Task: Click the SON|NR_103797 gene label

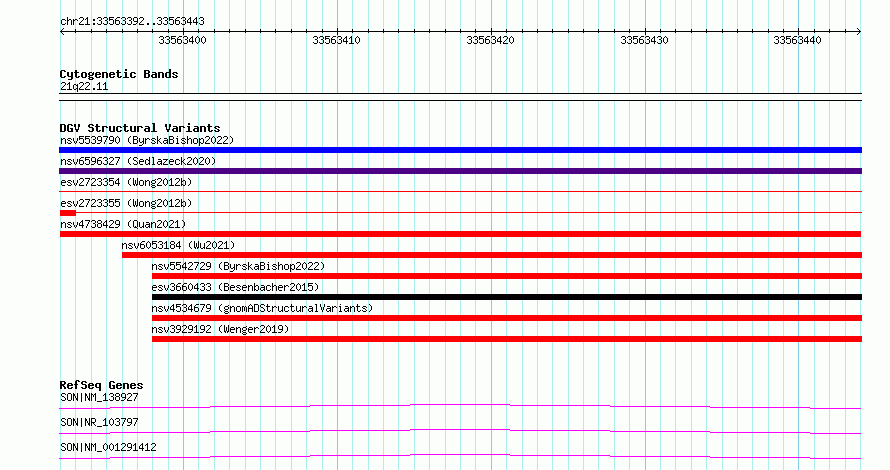Action: coord(99,423)
